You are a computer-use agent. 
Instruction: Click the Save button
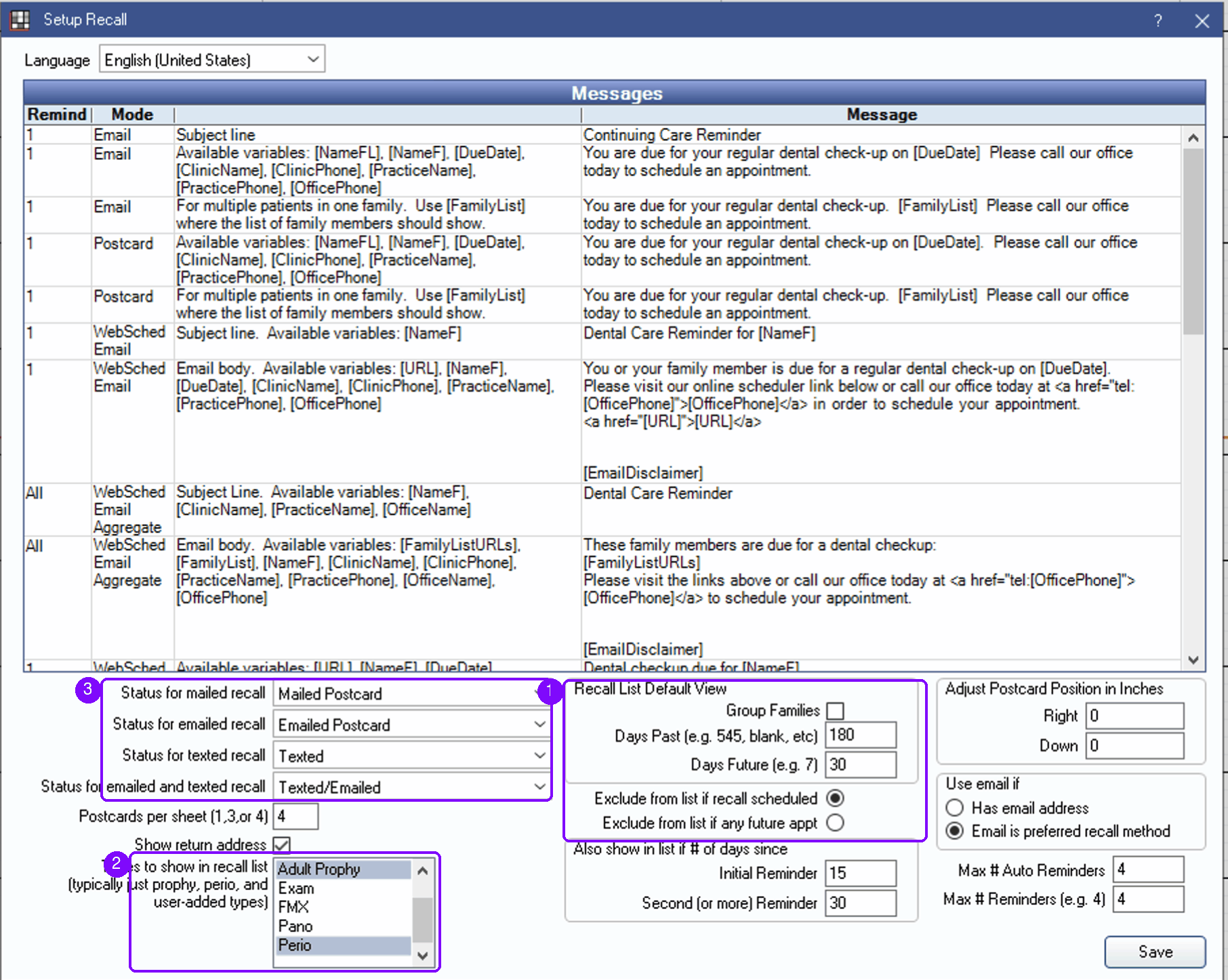[1155, 952]
